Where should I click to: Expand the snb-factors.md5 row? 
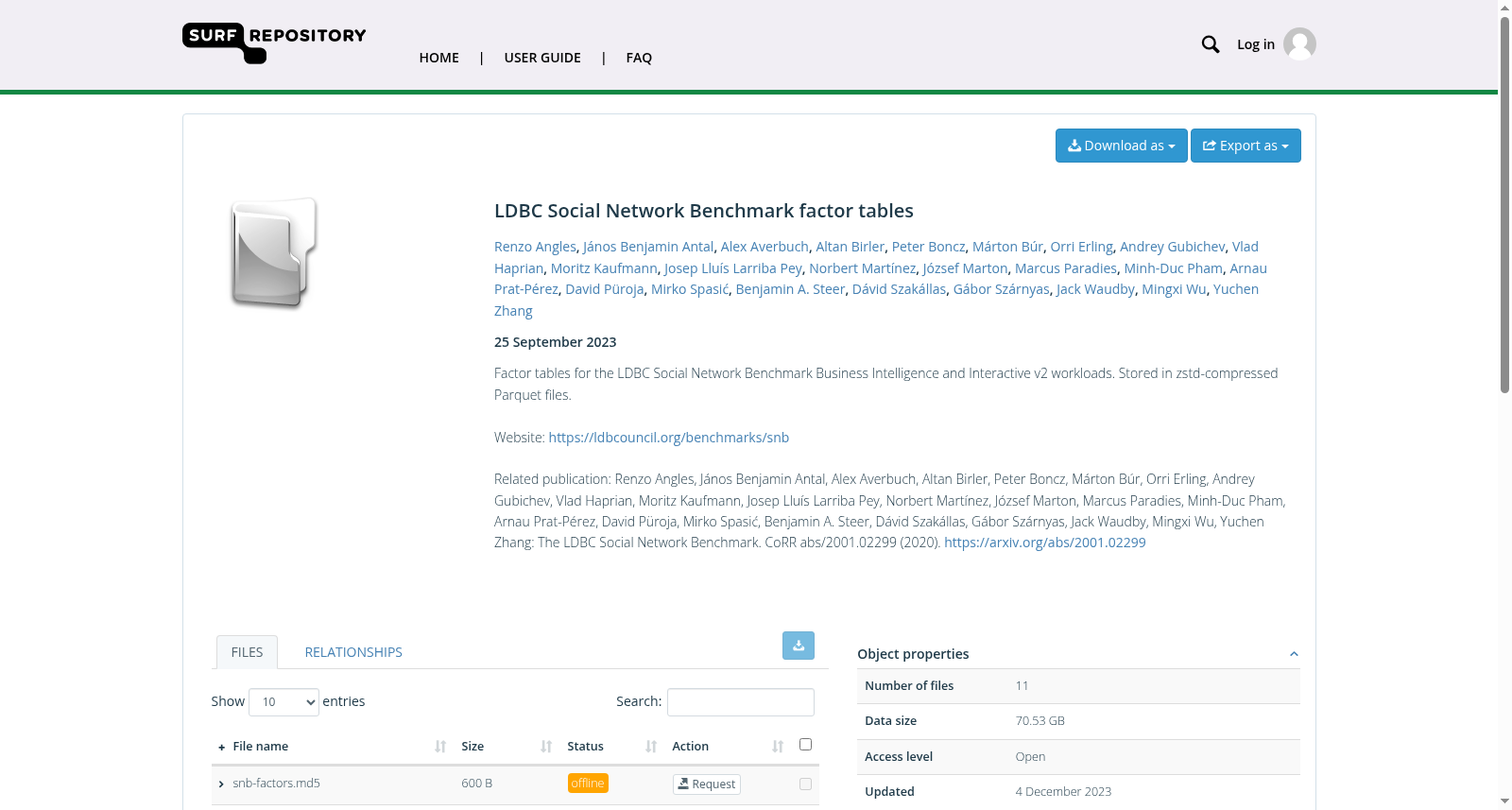(221, 784)
